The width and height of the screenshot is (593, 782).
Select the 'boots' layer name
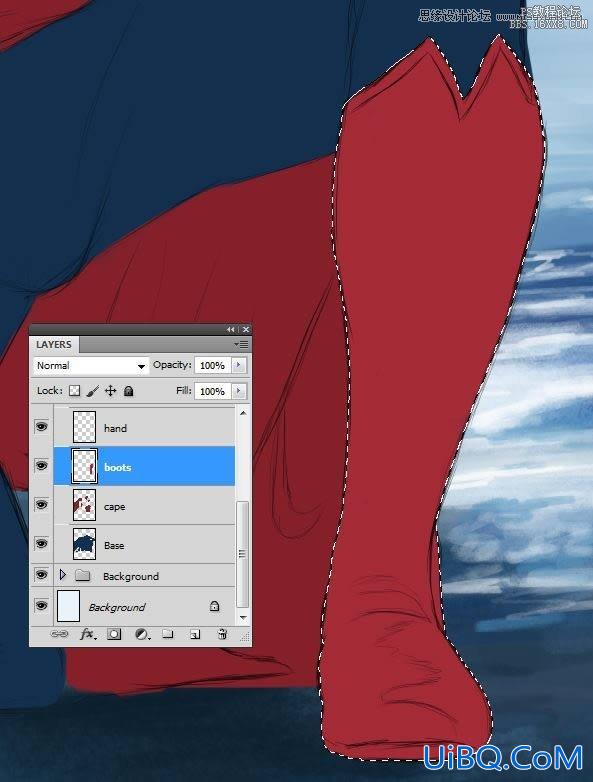coord(118,467)
